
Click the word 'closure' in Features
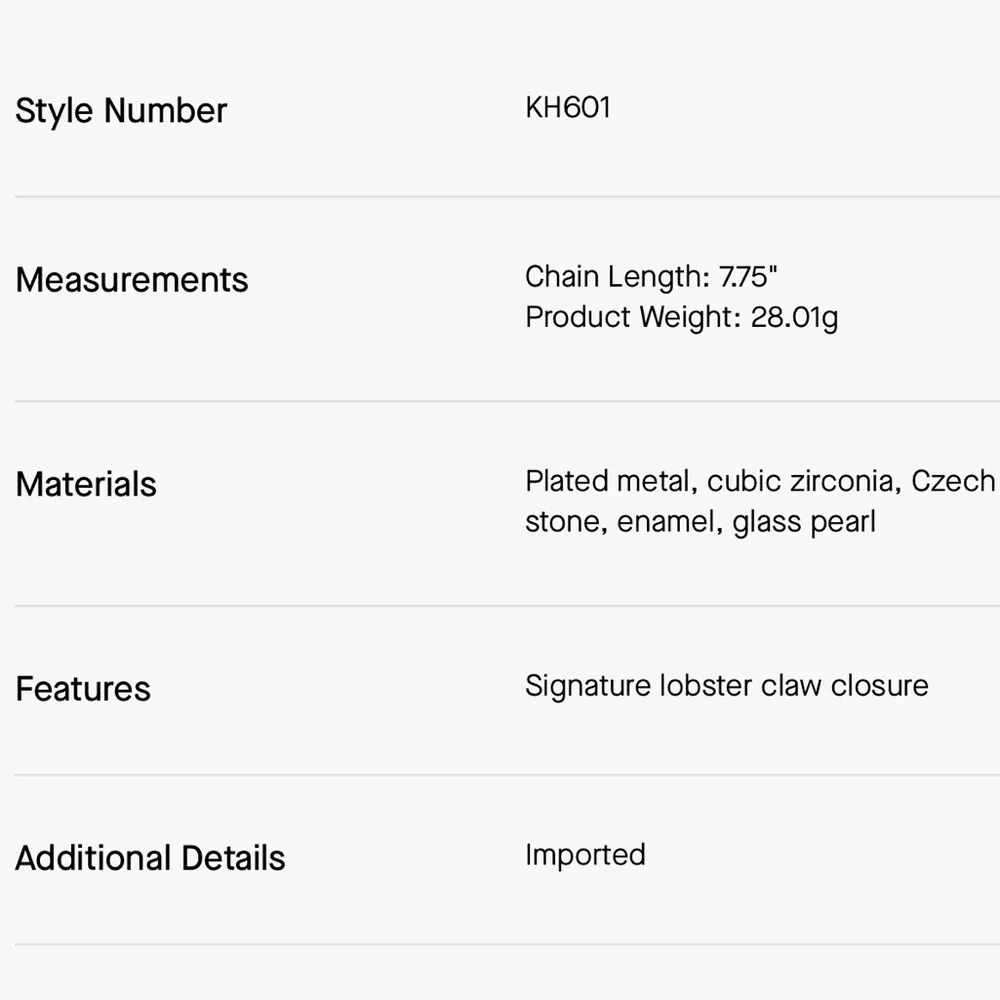879,686
